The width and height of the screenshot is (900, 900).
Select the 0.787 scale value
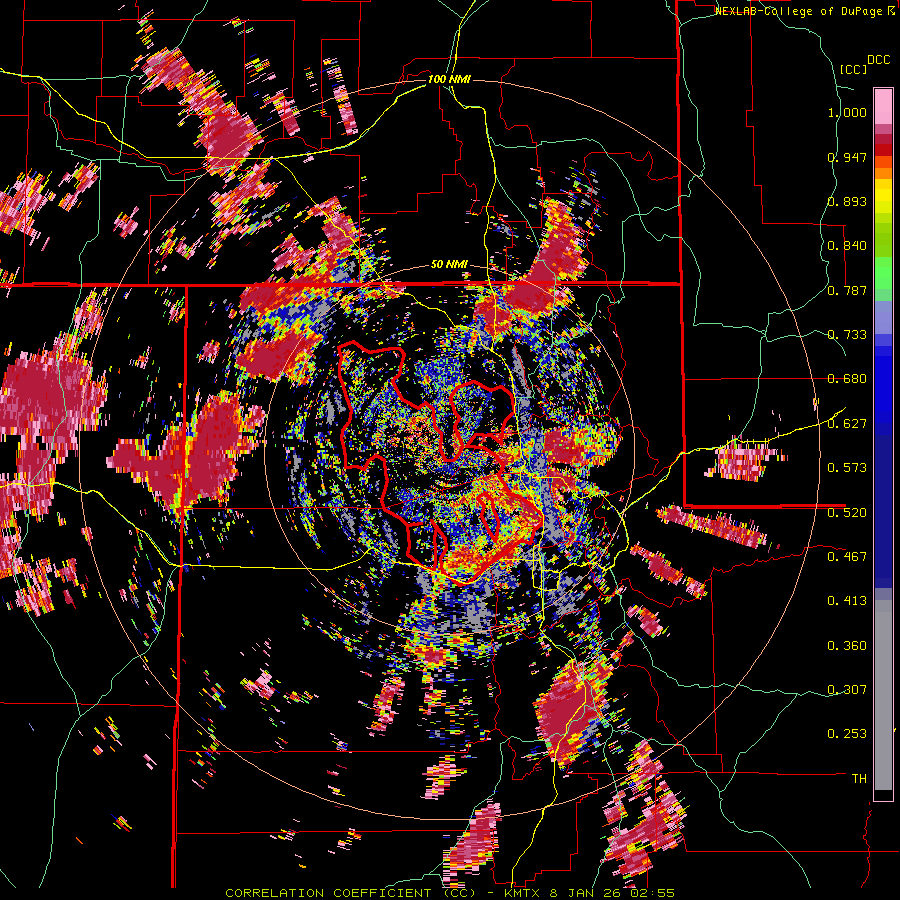click(x=847, y=290)
